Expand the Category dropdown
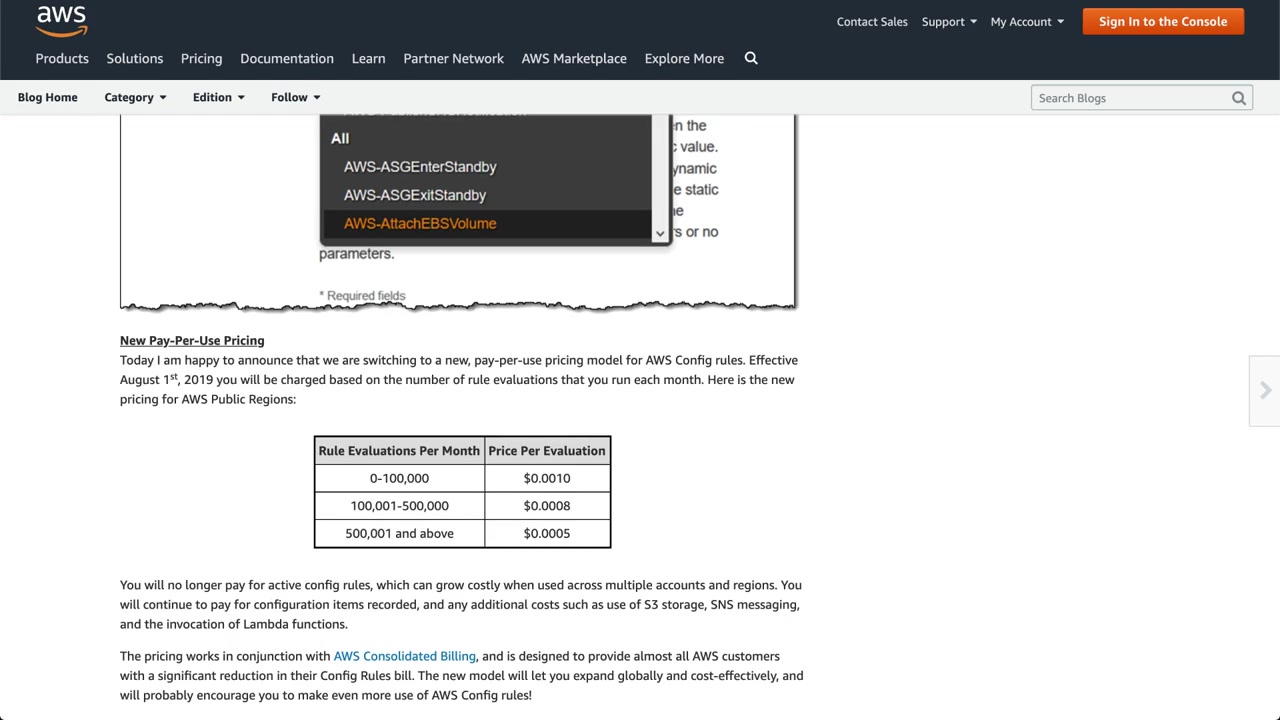The image size is (1280, 720). (x=135, y=97)
